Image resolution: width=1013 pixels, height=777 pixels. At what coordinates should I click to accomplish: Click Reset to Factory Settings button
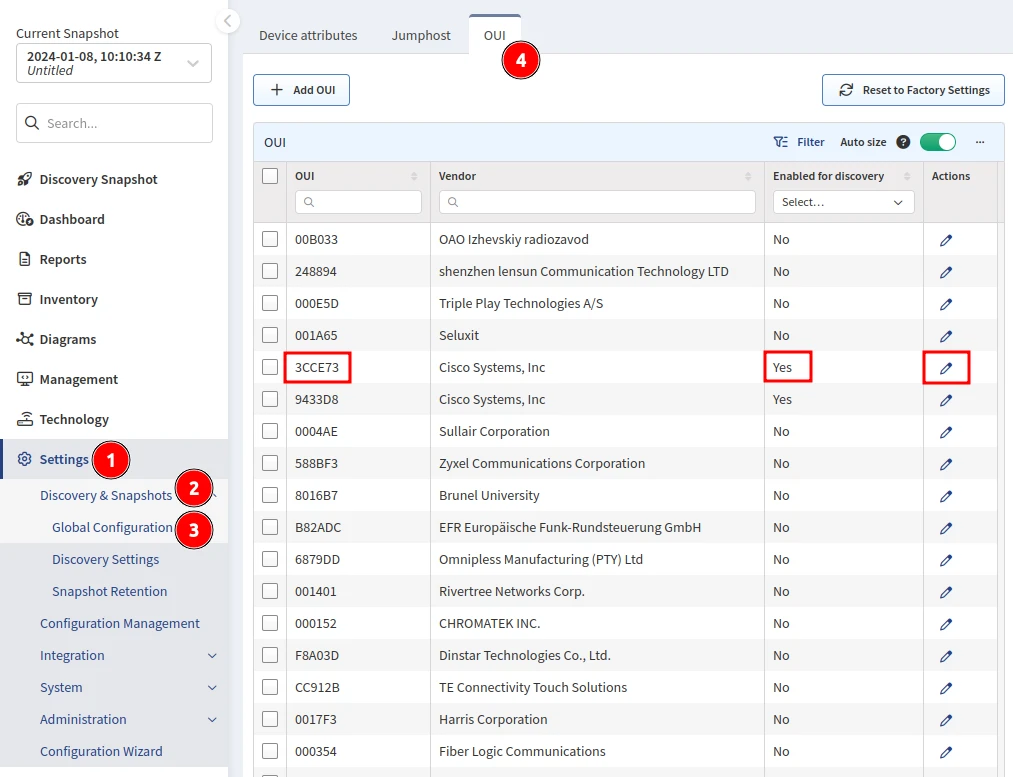click(x=913, y=90)
